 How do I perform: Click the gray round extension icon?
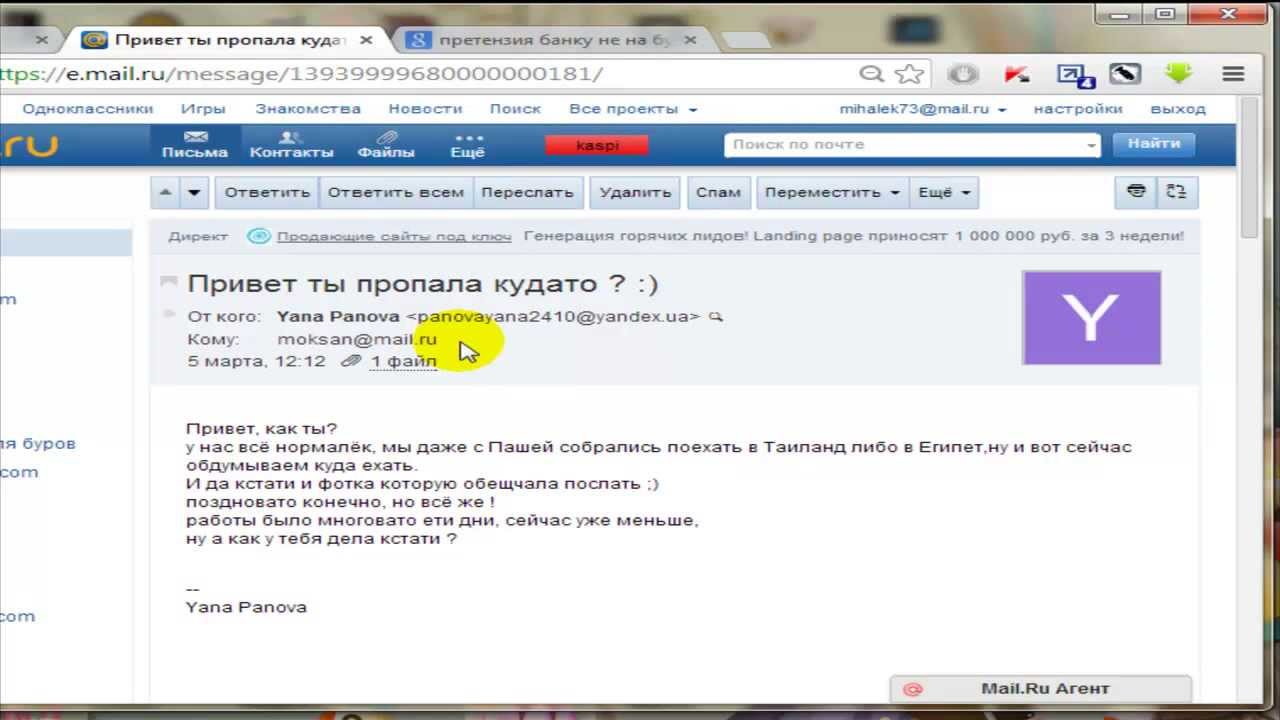pyautogui.click(x=962, y=74)
